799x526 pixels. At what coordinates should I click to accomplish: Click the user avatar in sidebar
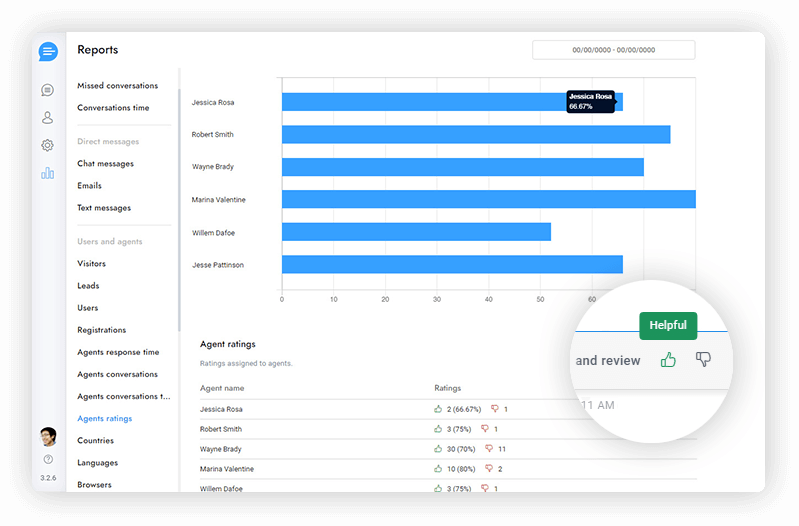click(x=48, y=436)
